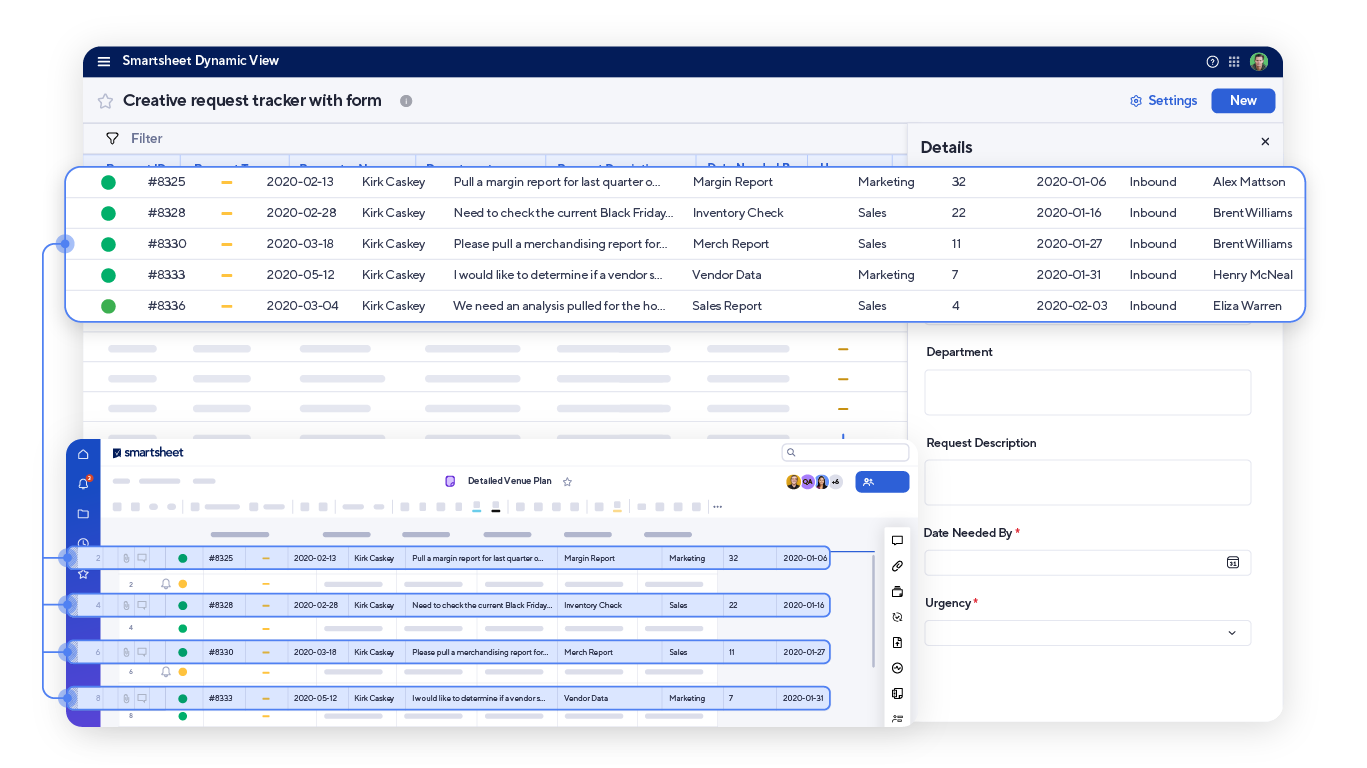Viewport: 1367px width, 768px height.
Task: Click the New button
Action: pyautogui.click(x=1243, y=100)
